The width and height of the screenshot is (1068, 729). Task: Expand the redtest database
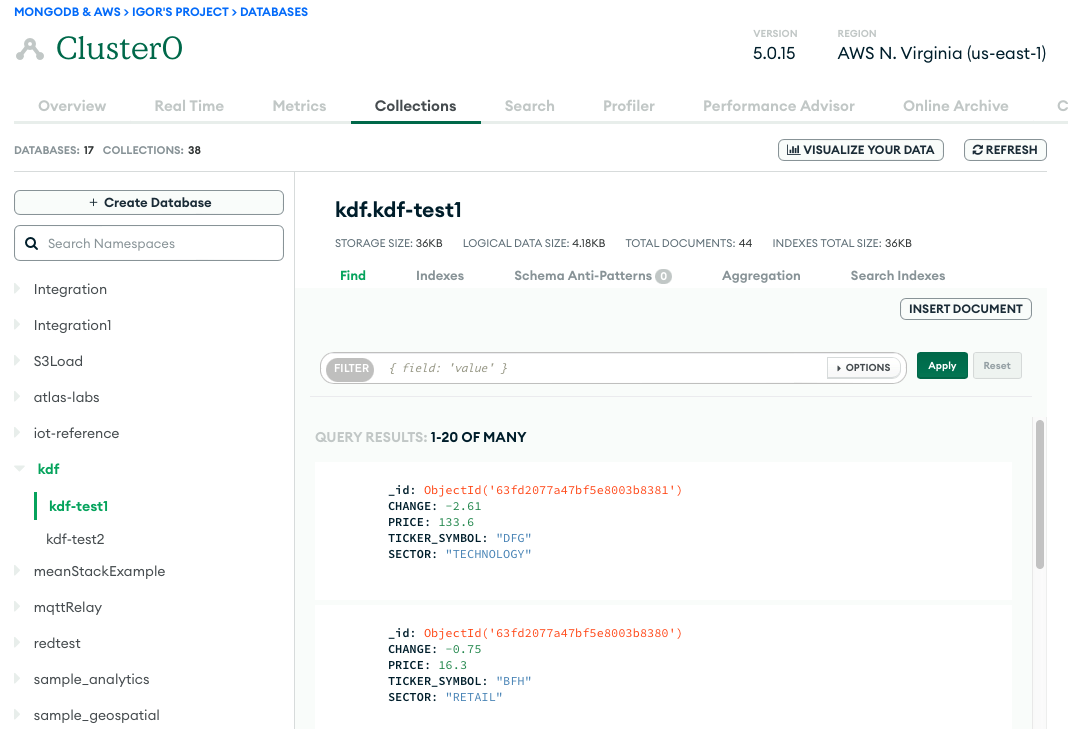tap(18, 643)
